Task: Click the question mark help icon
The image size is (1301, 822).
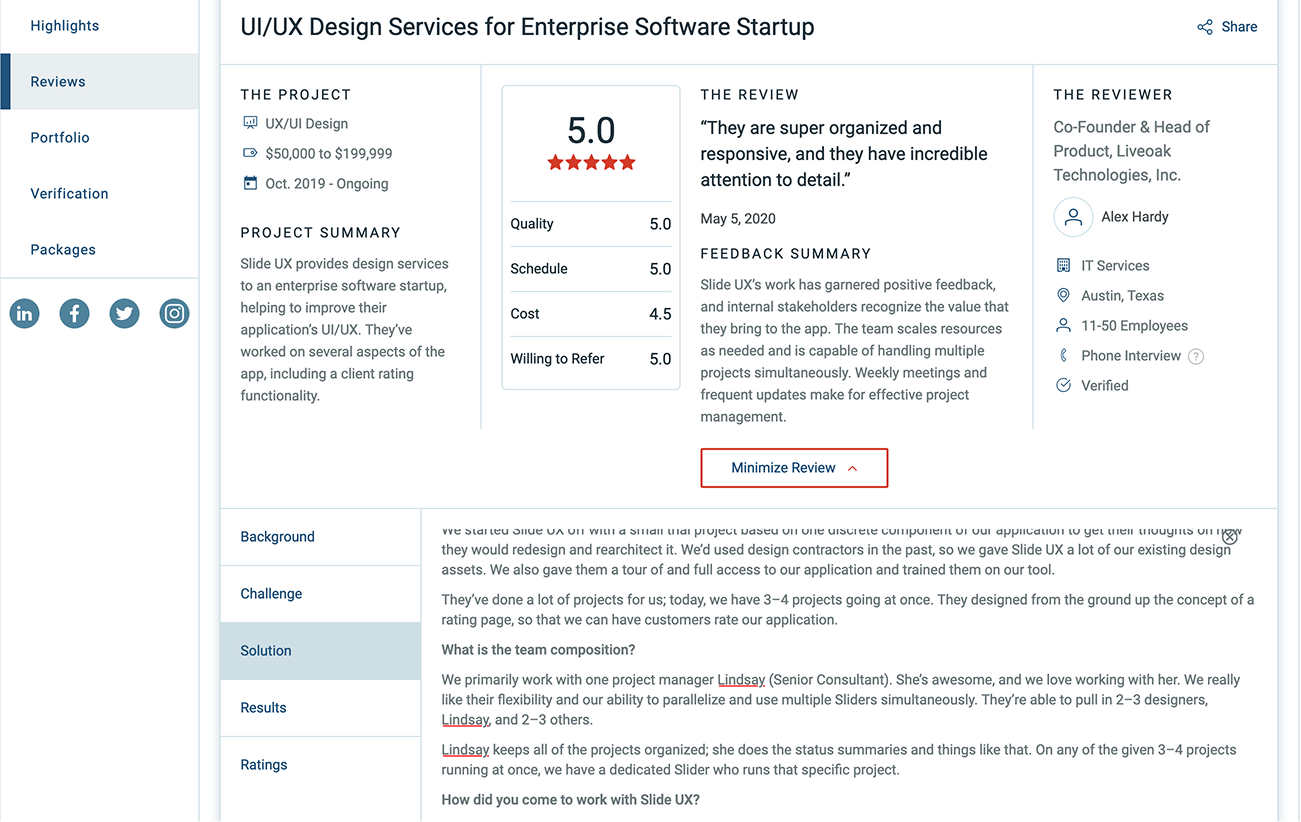Action: pyautogui.click(x=1196, y=356)
